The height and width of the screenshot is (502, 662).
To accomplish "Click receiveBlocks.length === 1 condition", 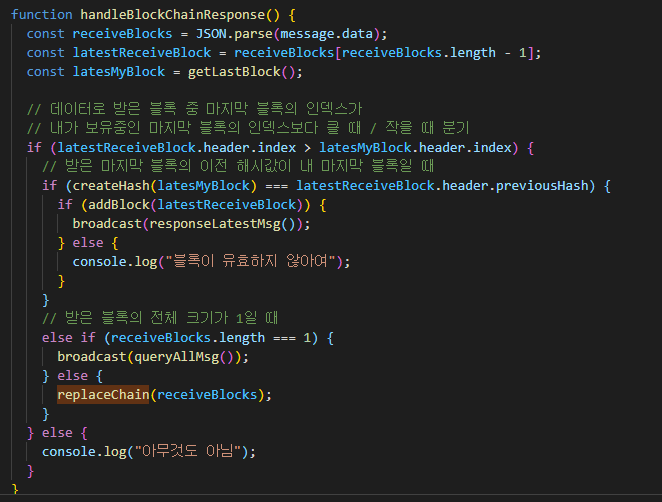I will tap(211, 338).
